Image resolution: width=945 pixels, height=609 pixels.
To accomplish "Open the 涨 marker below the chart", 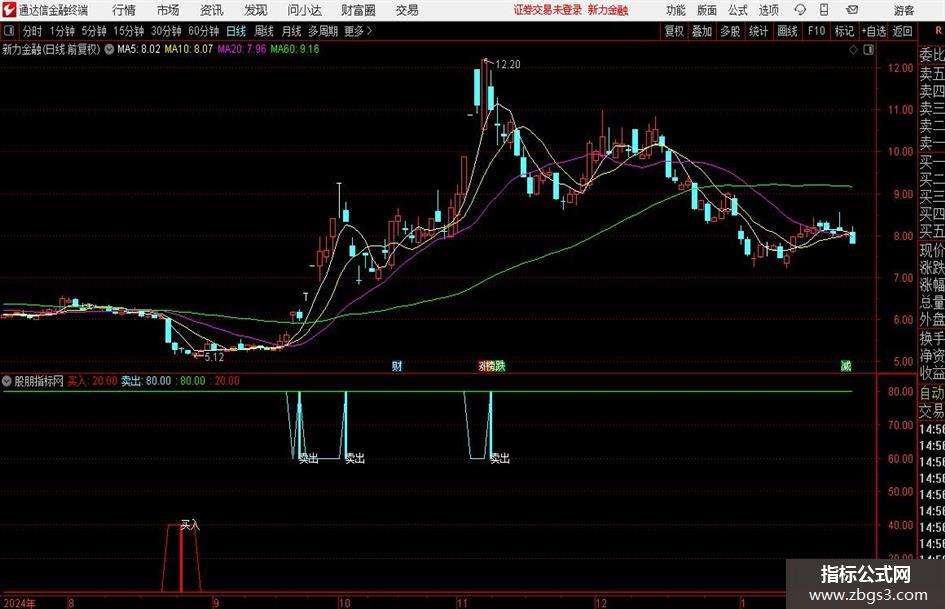I will pos(483,365).
